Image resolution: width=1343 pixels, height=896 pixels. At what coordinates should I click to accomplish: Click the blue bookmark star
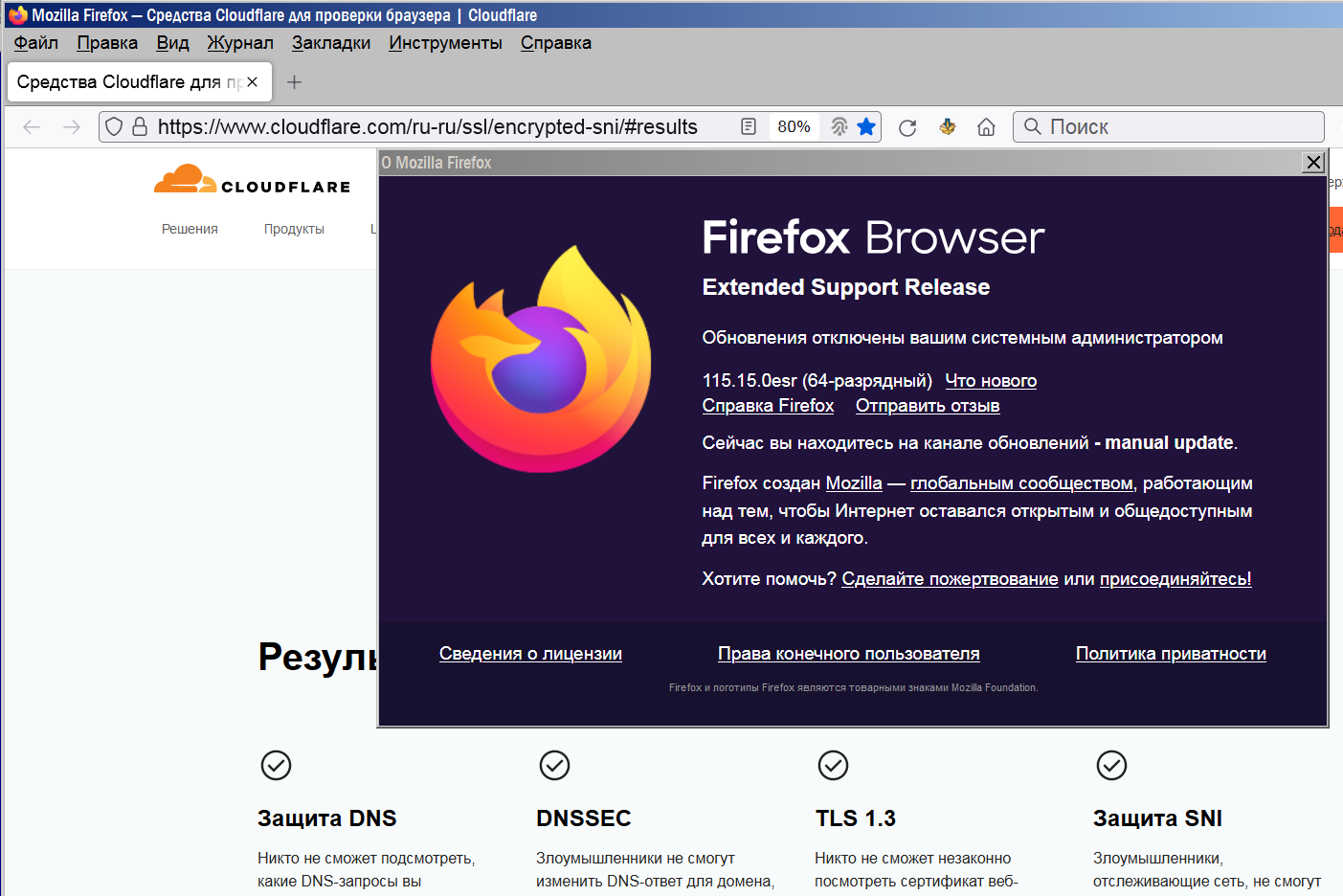click(866, 126)
